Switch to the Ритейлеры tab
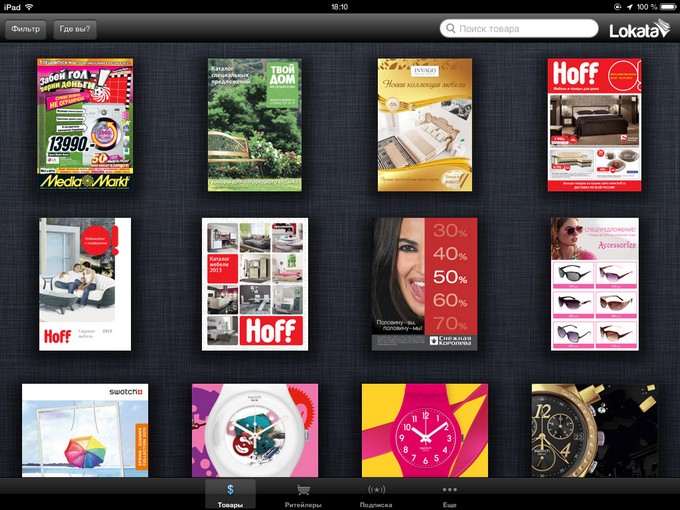Screen dimensions: 680x510 coord(303,495)
